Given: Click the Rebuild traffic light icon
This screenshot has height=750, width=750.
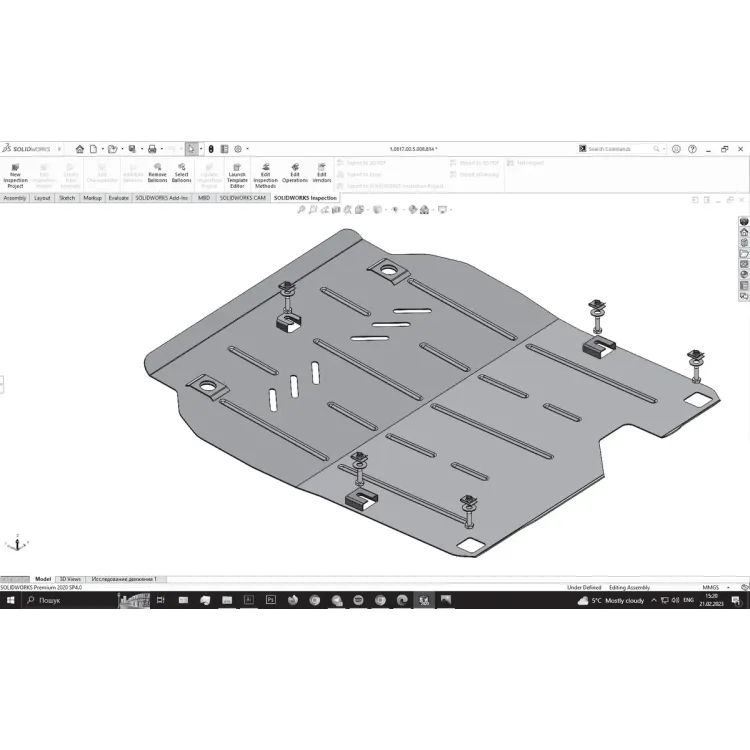Looking at the screenshot, I should pyautogui.click(x=211, y=149).
